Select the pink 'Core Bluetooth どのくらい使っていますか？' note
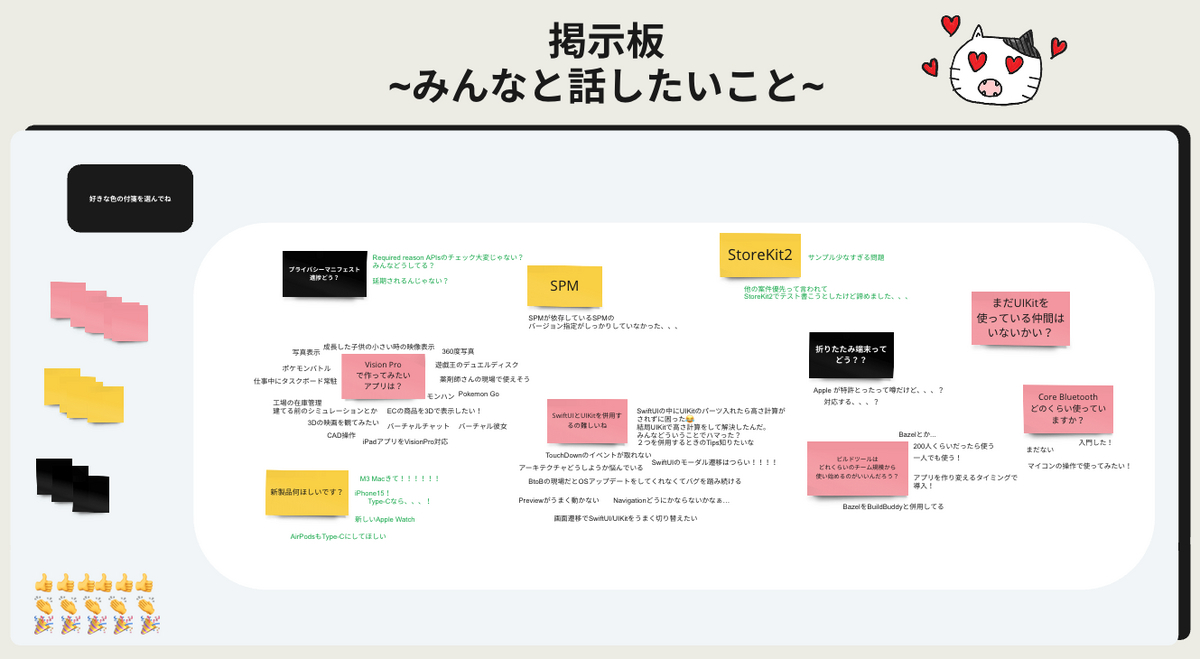Image resolution: width=1200 pixels, height=659 pixels. pyautogui.click(x=1067, y=408)
